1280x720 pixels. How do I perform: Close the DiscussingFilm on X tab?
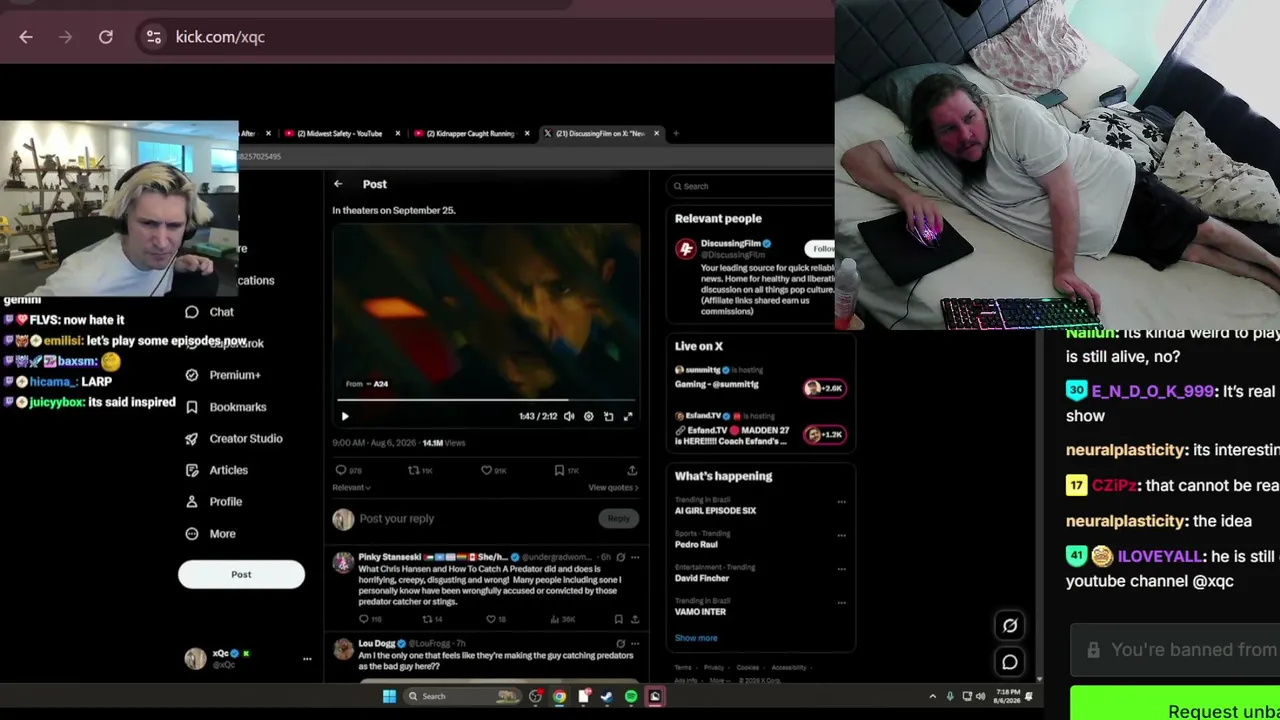pos(656,133)
